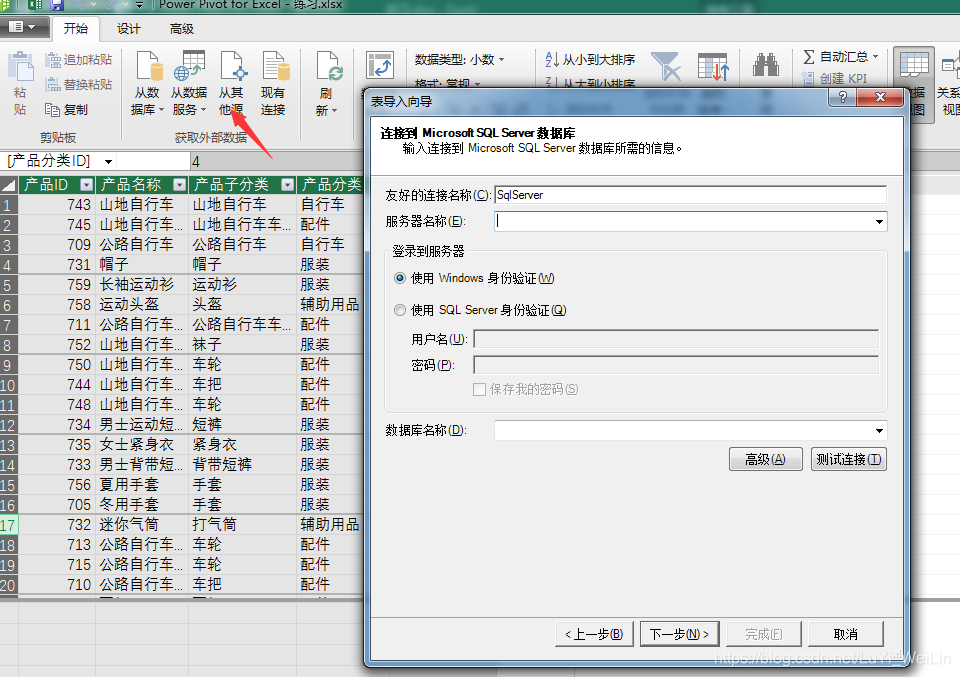Open the file menu dropdown button
The width and height of the screenshot is (960, 677).
coord(23,27)
